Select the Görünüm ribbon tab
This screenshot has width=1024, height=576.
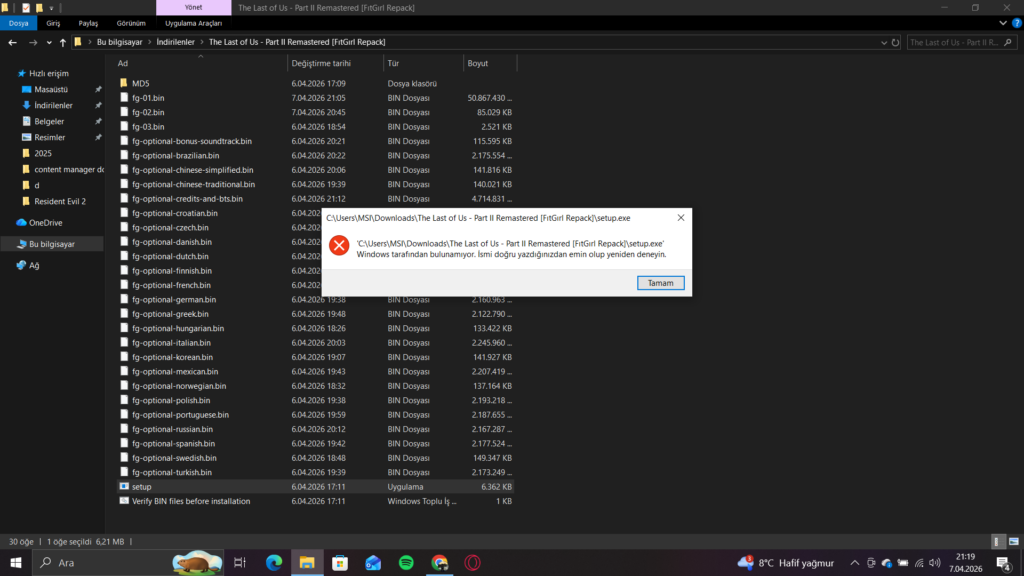tap(131, 23)
